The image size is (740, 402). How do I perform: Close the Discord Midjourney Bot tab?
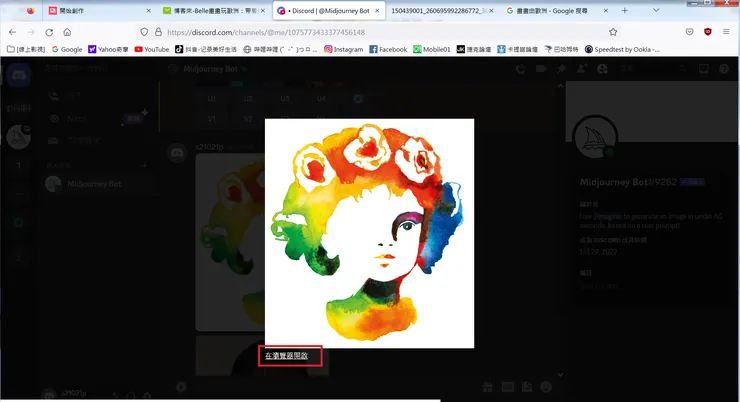click(x=377, y=10)
